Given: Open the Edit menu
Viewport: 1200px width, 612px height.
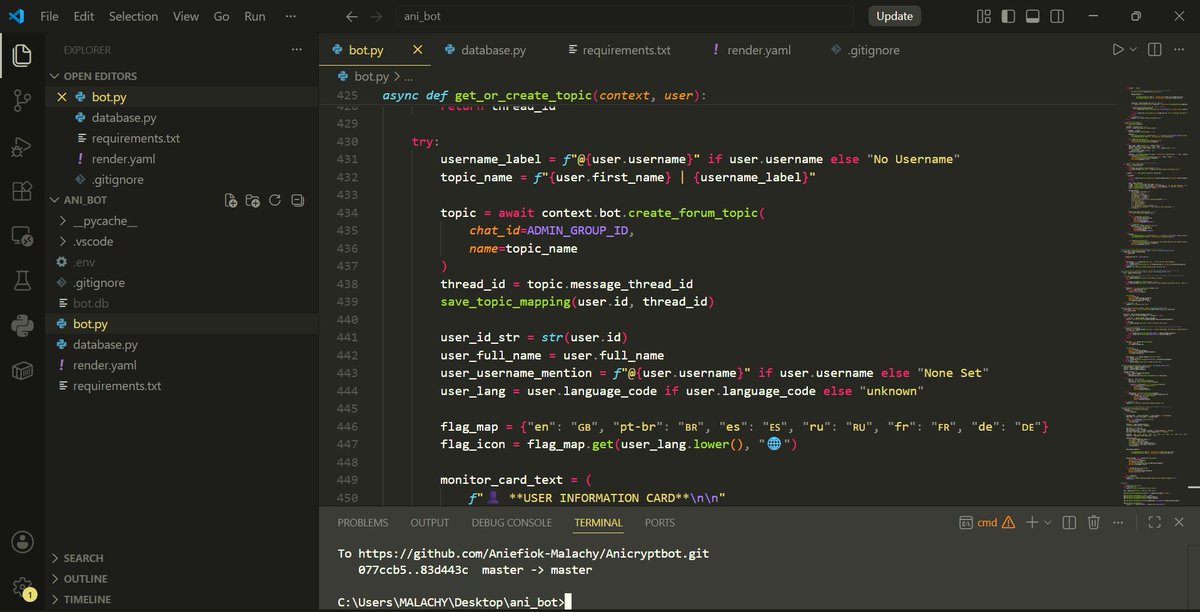Looking at the screenshot, I should click(x=84, y=16).
